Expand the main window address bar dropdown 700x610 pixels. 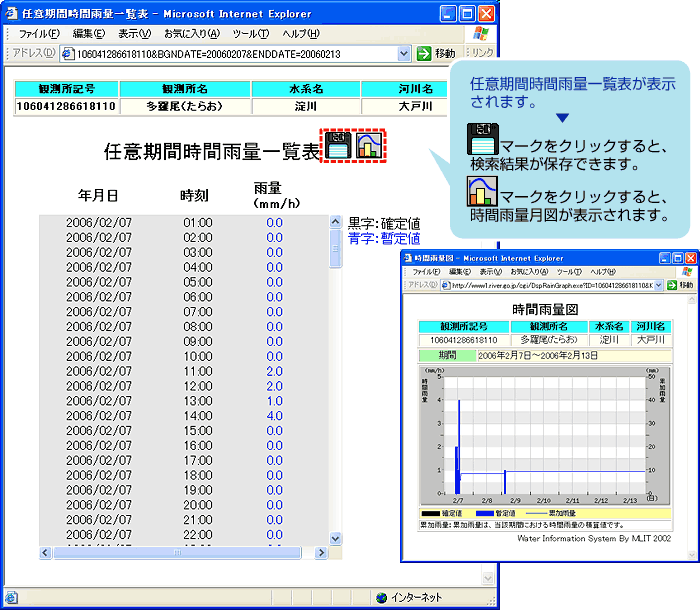coord(404,53)
